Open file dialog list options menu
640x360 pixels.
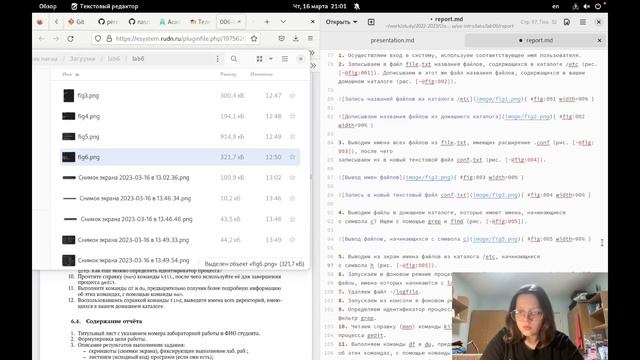click(285, 59)
